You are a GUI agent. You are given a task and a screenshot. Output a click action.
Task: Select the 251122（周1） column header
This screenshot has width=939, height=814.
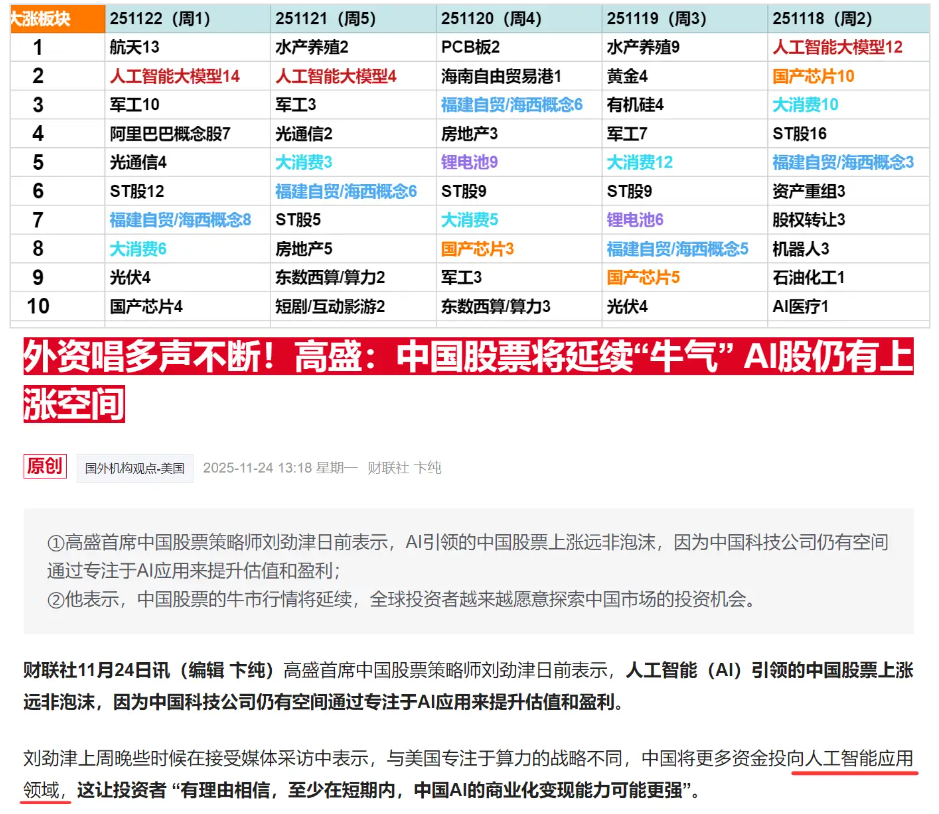pyautogui.click(x=160, y=18)
